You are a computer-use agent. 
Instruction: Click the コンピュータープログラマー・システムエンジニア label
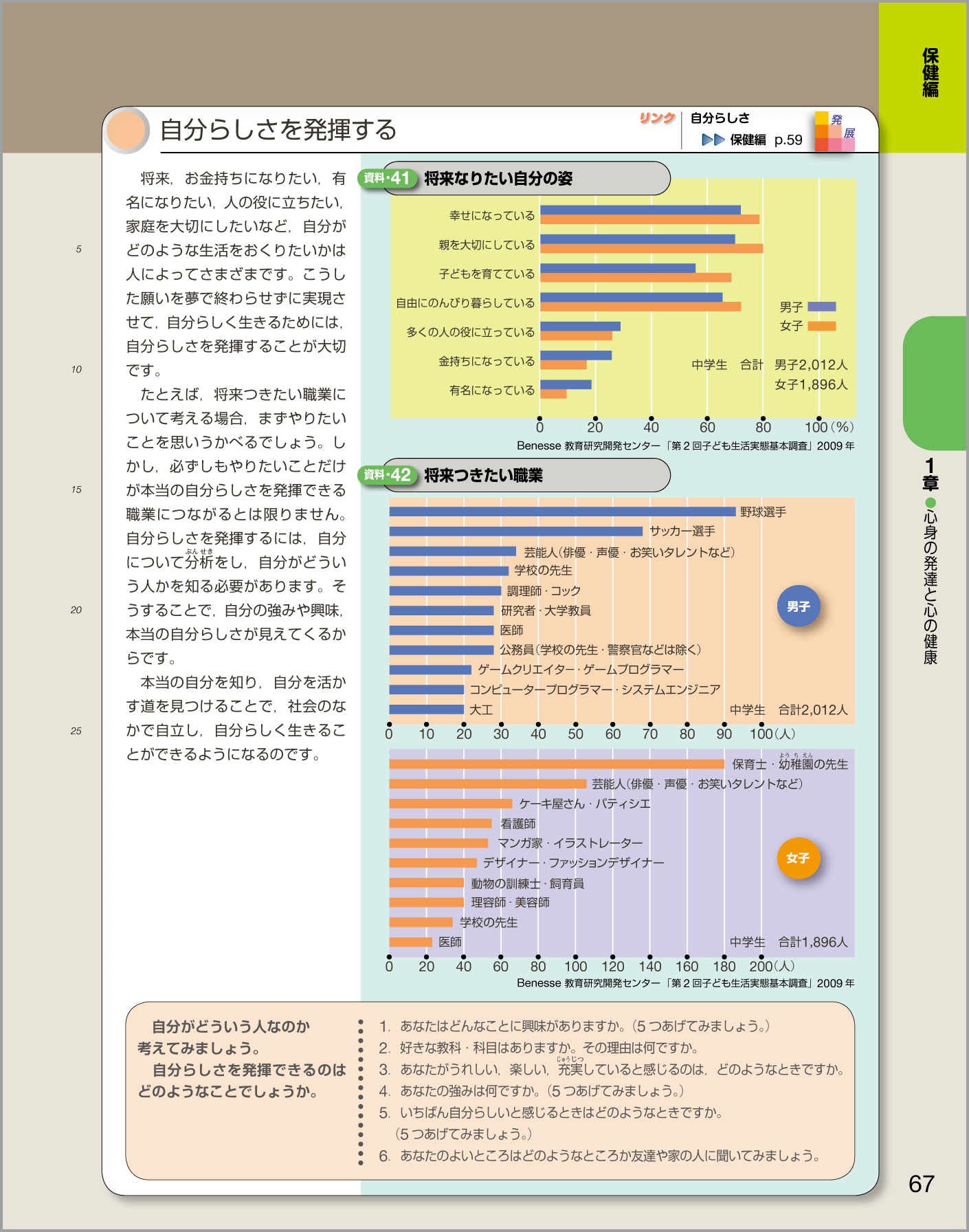click(595, 690)
